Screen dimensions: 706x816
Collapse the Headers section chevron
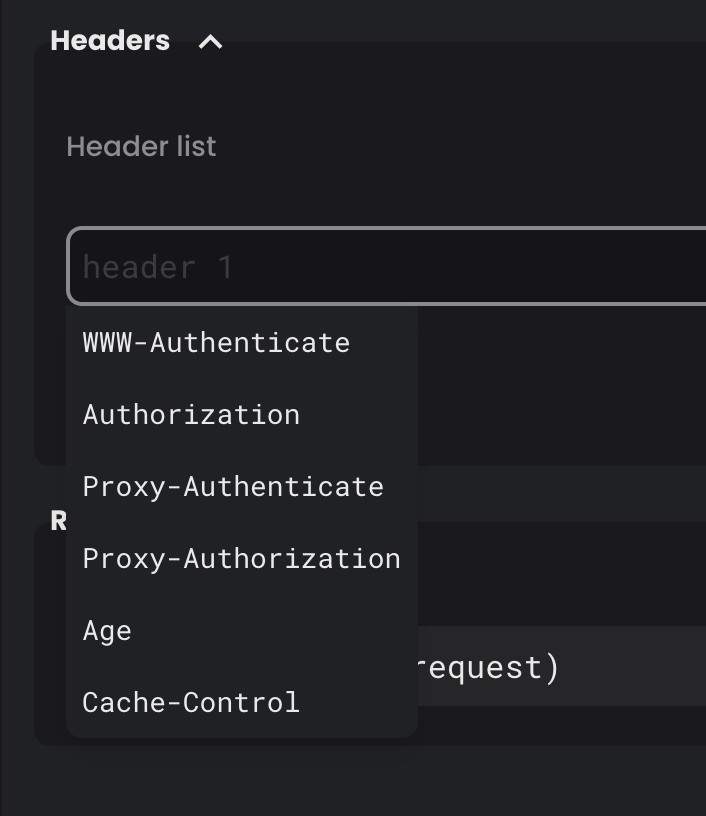pos(211,42)
